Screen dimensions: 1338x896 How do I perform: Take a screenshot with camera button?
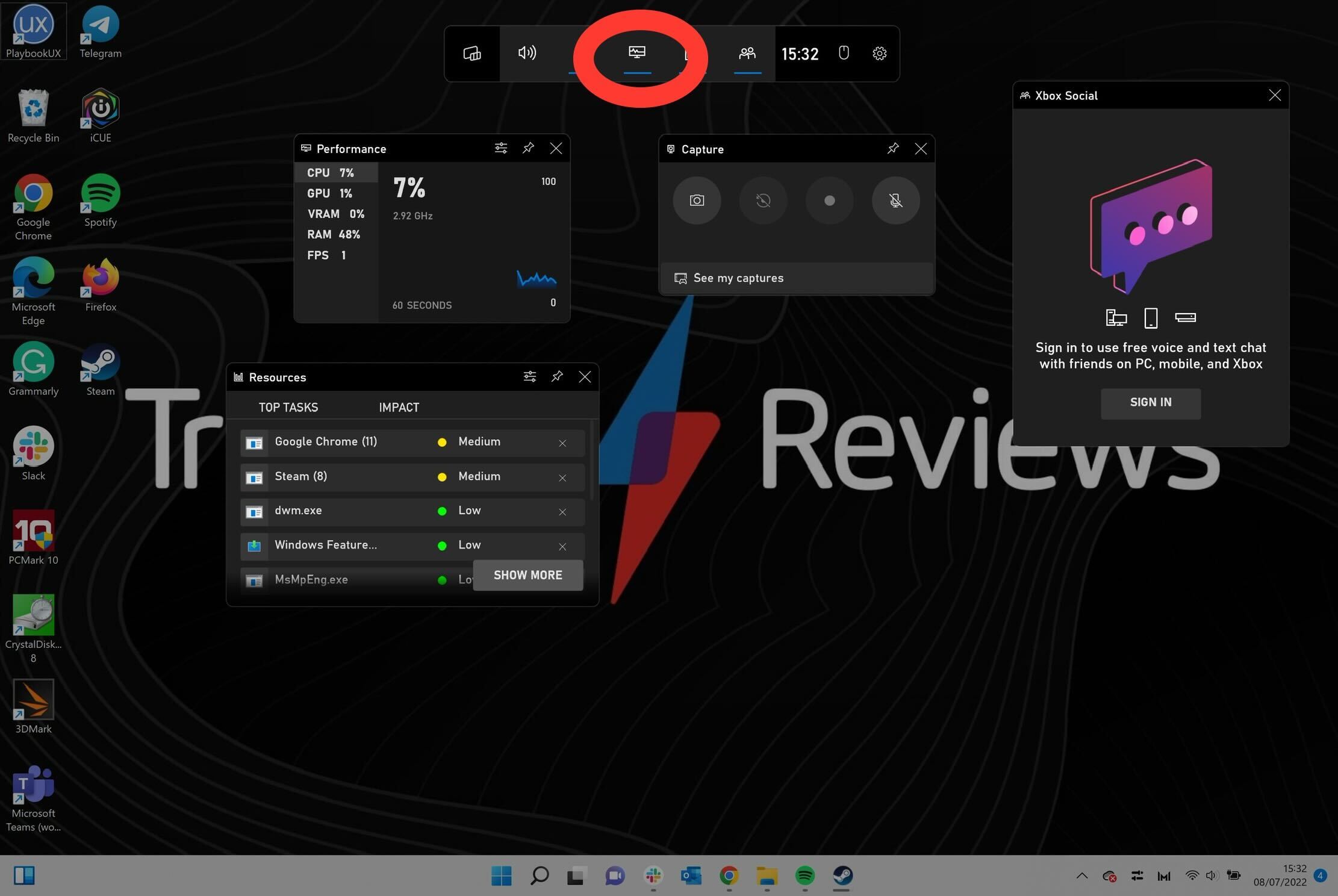697,201
